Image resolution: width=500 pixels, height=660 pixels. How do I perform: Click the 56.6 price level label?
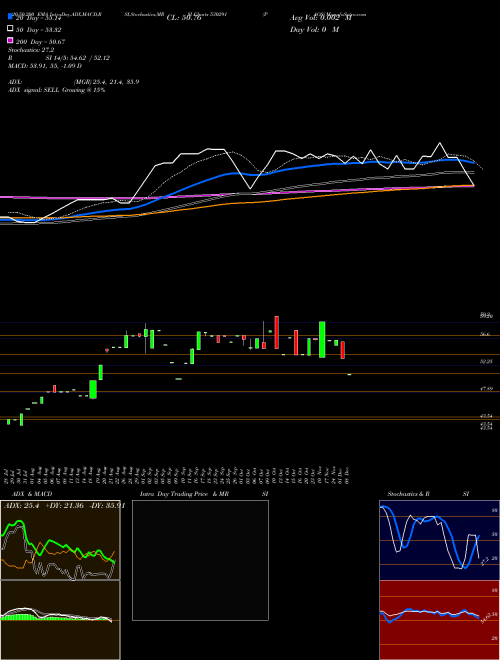point(485,334)
